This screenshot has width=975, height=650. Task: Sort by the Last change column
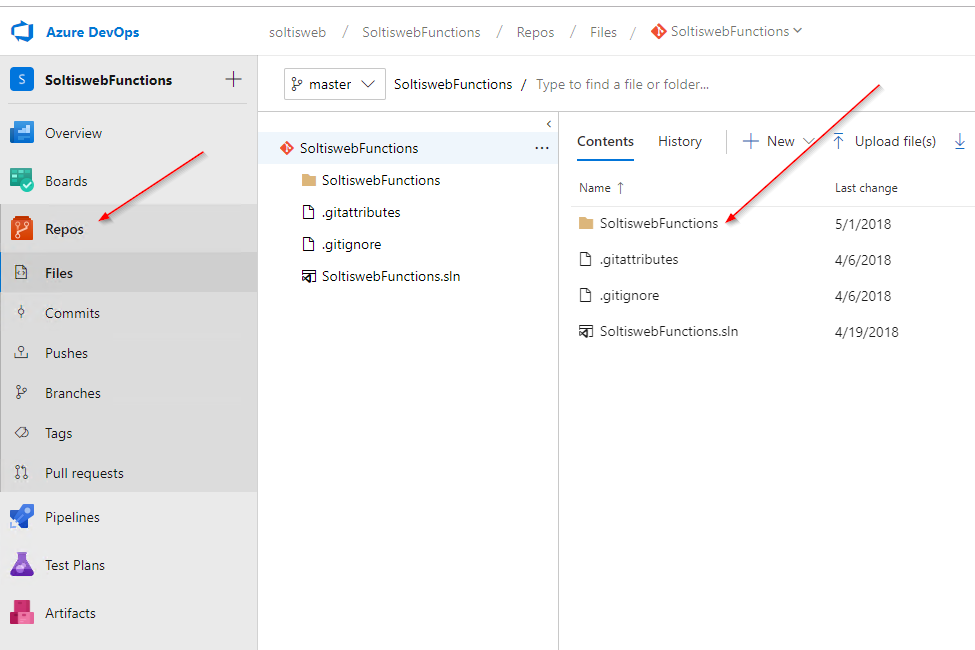pos(866,188)
